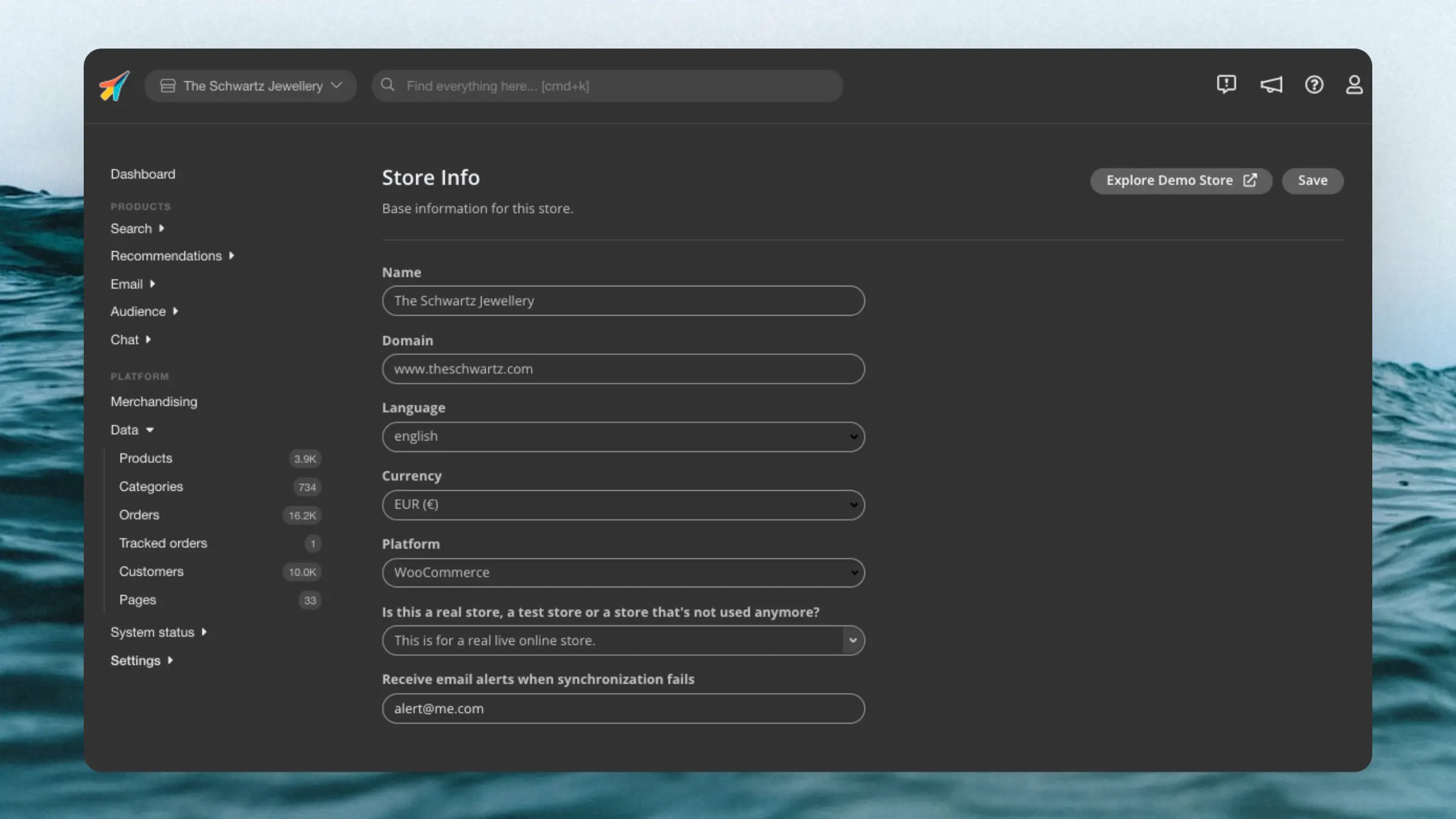Edit the Domain field
Screen dimensions: 1456x819
623,369
